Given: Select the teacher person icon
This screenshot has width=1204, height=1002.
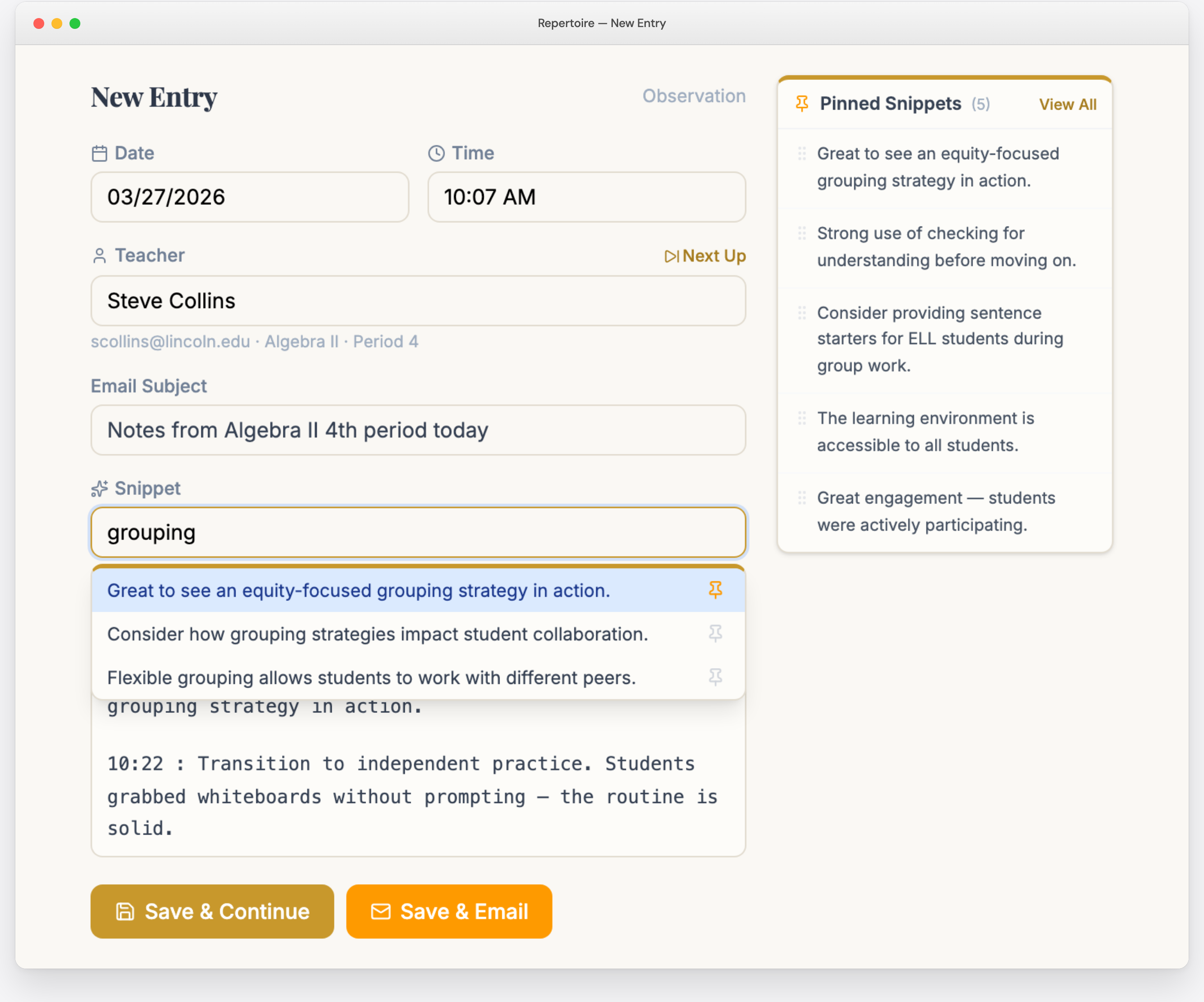Looking at the screenshot, I should click(x=99, y=255).
